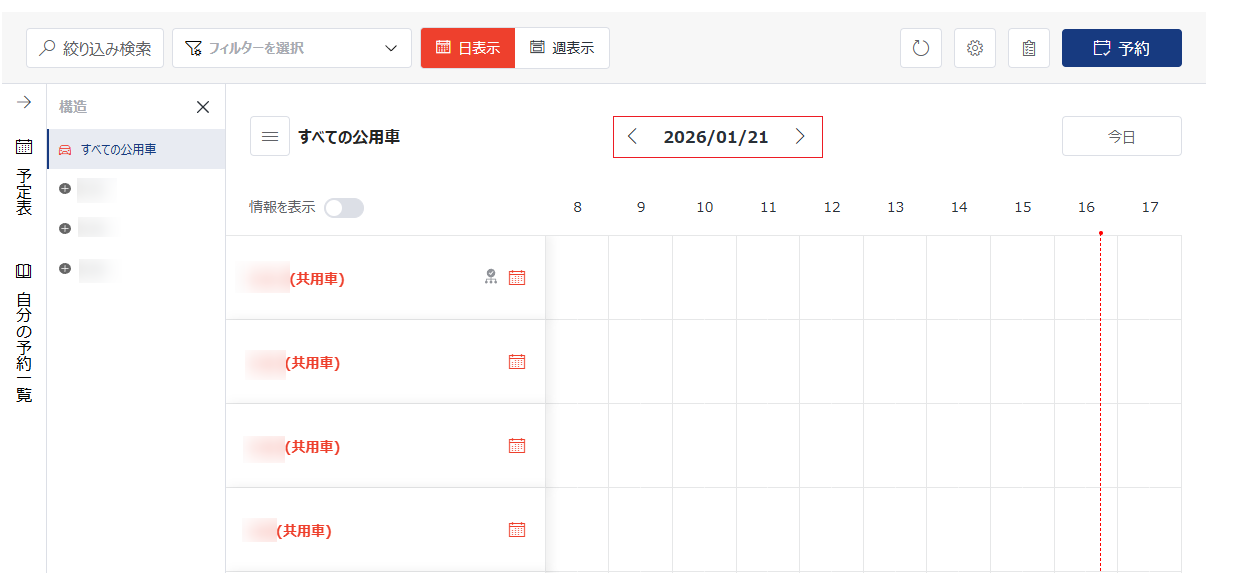Expand the first collapsed tree node
This screenshot has width=1238, height=573.
point(65,188)
